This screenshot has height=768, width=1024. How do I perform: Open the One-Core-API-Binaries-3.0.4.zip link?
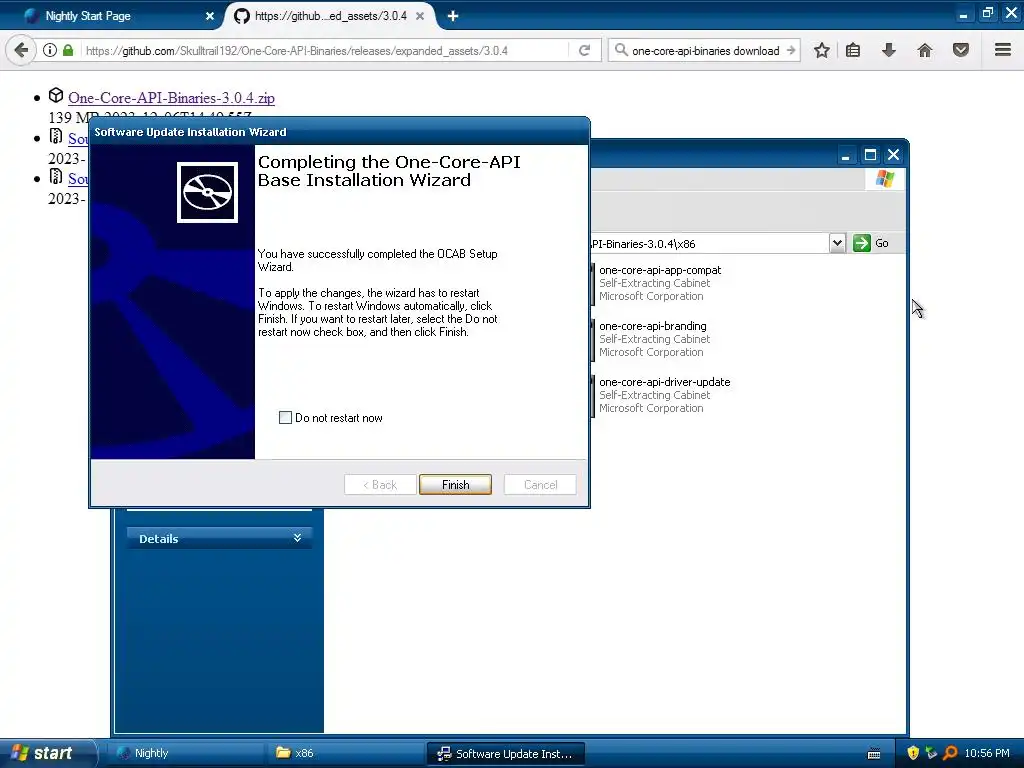[x=171, y=98]
